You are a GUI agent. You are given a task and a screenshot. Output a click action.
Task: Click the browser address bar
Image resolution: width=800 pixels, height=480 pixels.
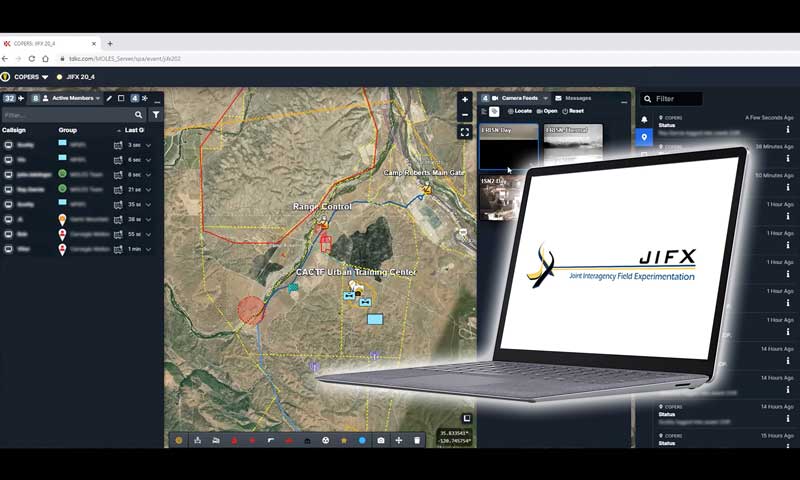tap(429, 59)
